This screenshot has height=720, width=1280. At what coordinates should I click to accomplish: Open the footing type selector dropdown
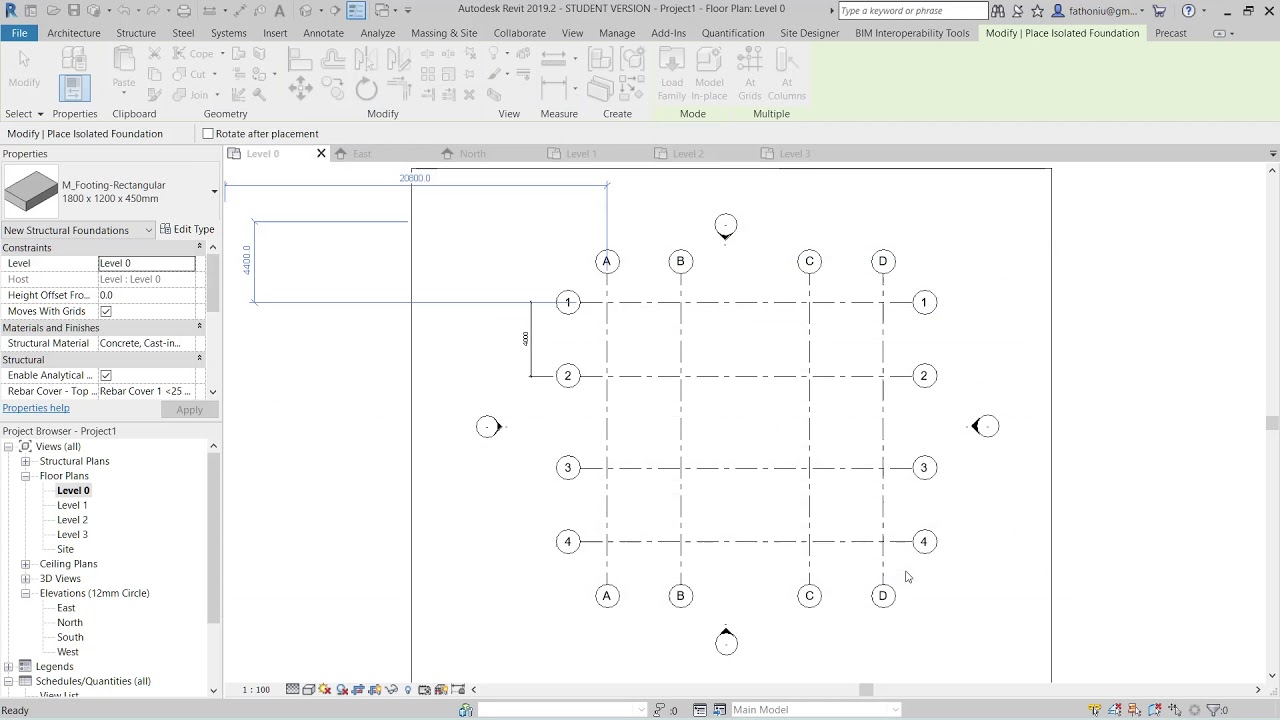213,192
